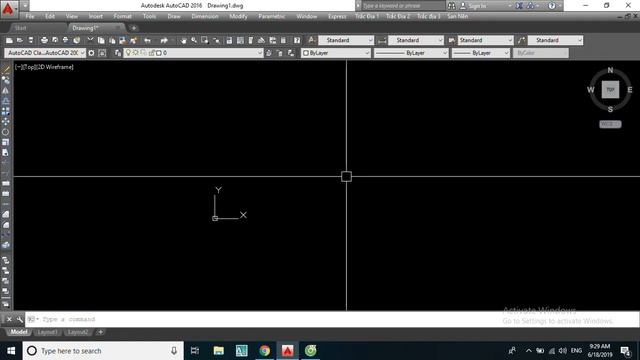The height and width of the screenshot is (360, 640).
Task: Open the Parametric menu
Action: coord(272,16)
